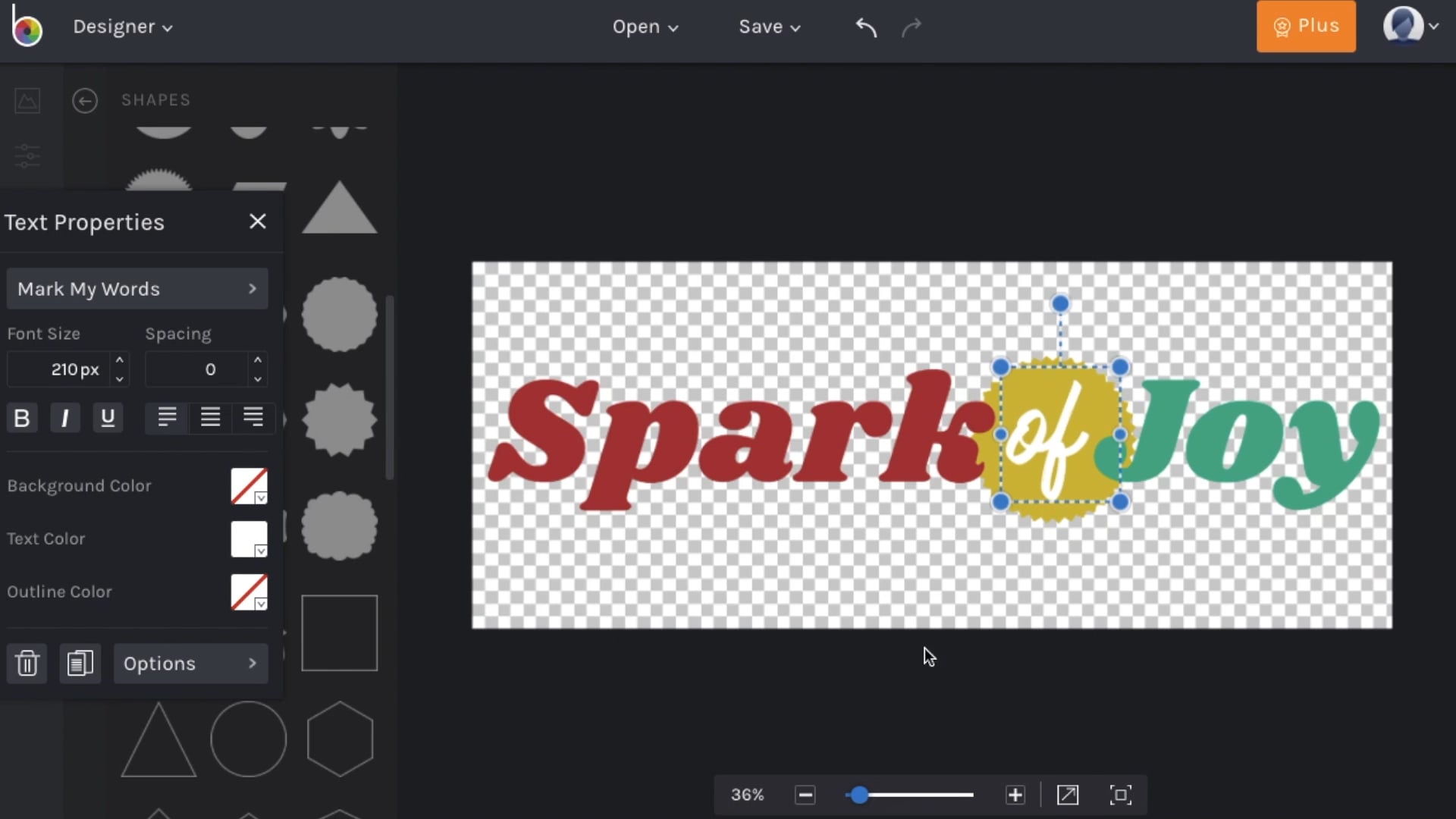Open the Outline Color swatch
This screenshot has width=1456, height=819.
(x=249, y=592)
